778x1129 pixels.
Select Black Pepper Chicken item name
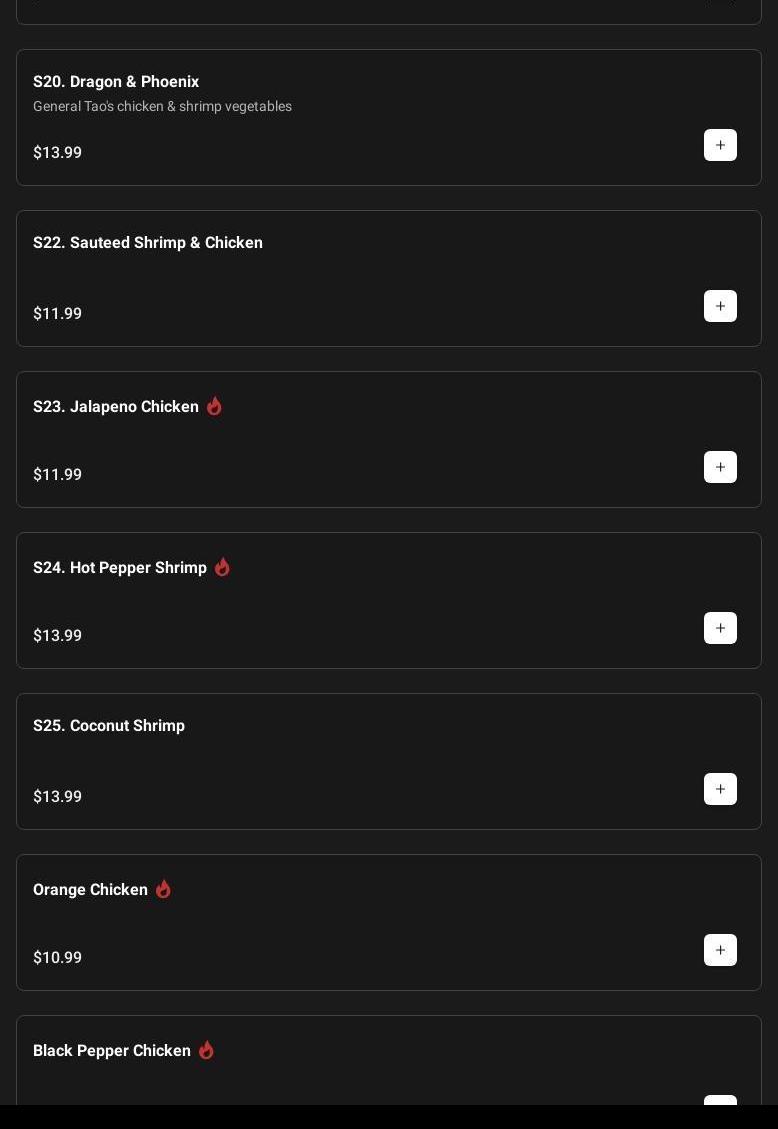(x=112, y=1051)
